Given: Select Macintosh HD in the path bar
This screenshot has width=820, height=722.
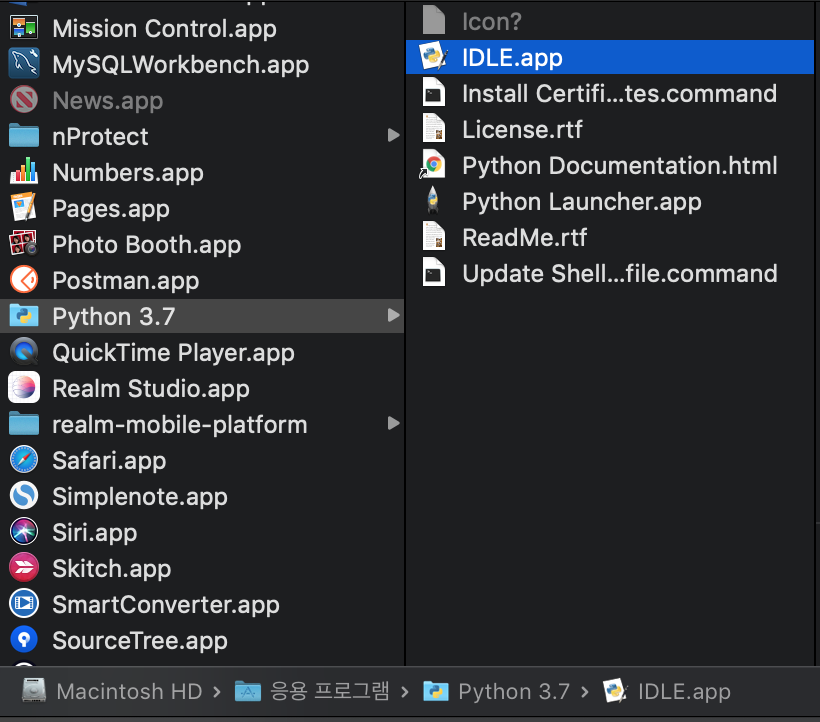Looking at the screenshot, I should [x=127, y=691].
